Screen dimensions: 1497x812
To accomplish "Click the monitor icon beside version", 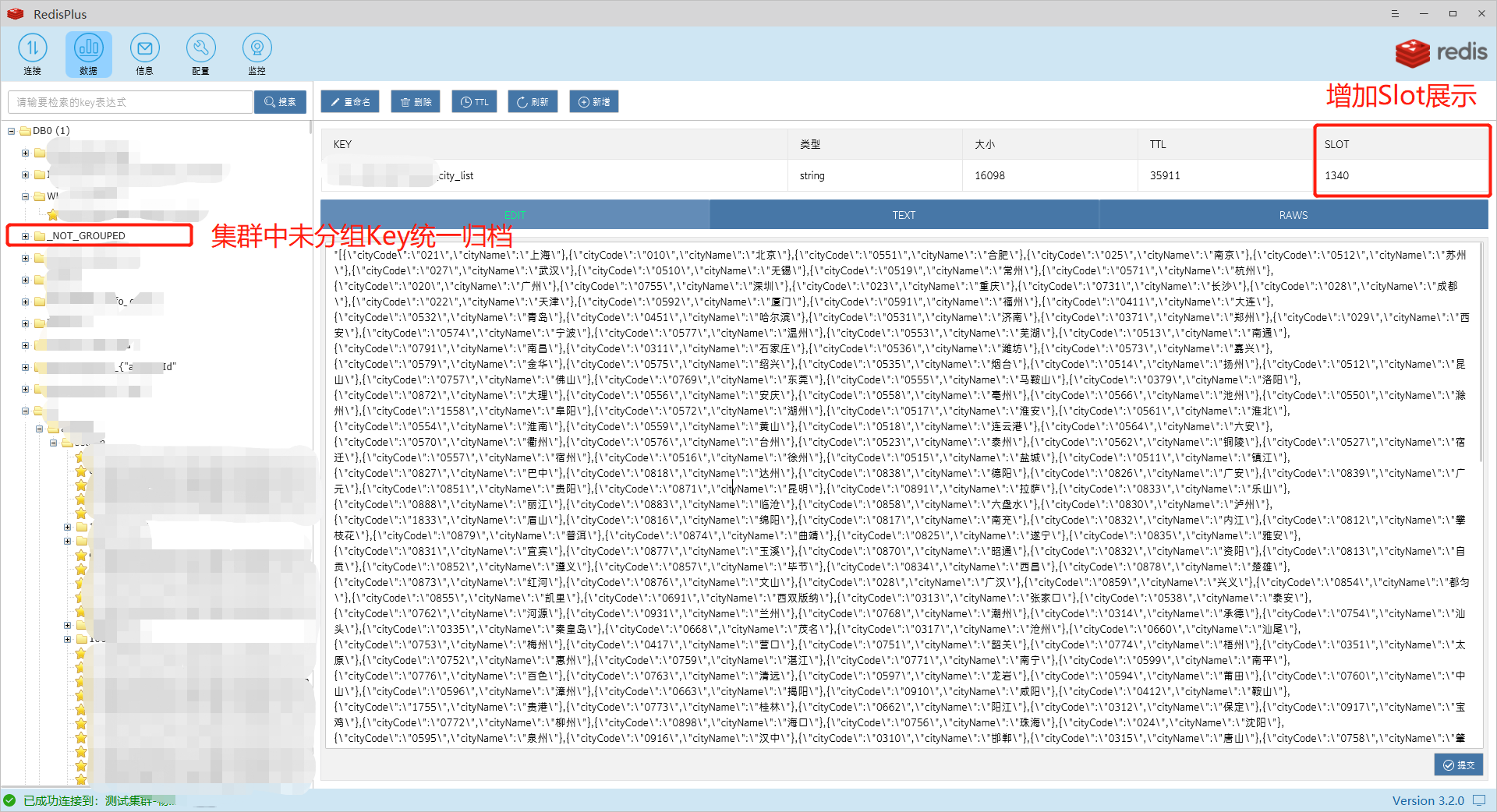I will pyautogui.click(x=1479, y=800).
